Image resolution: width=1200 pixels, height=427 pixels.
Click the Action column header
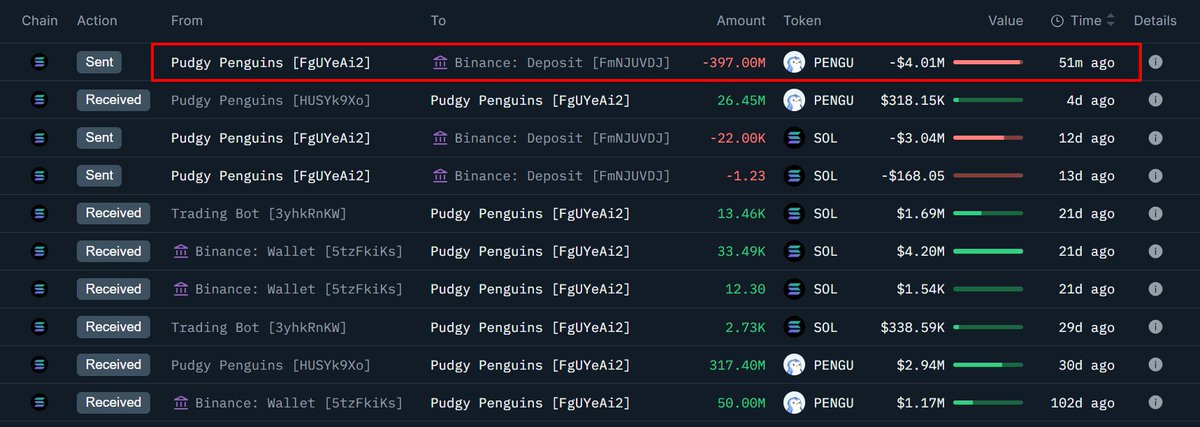tap(97, 21)
